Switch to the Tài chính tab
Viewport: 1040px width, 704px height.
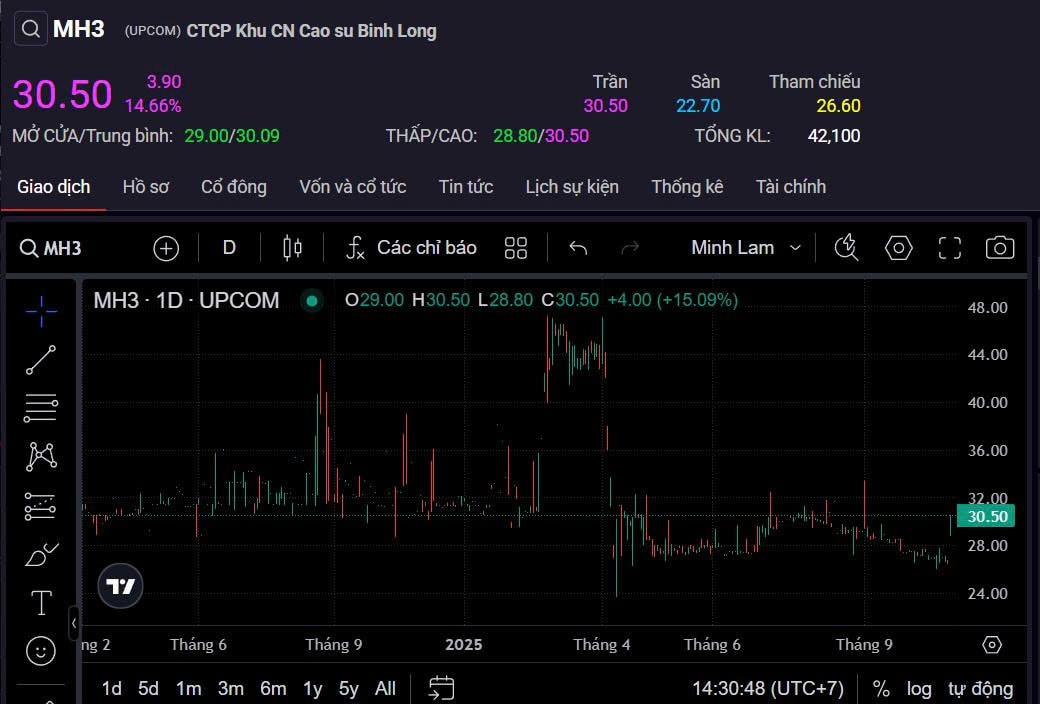pos(790,187)
